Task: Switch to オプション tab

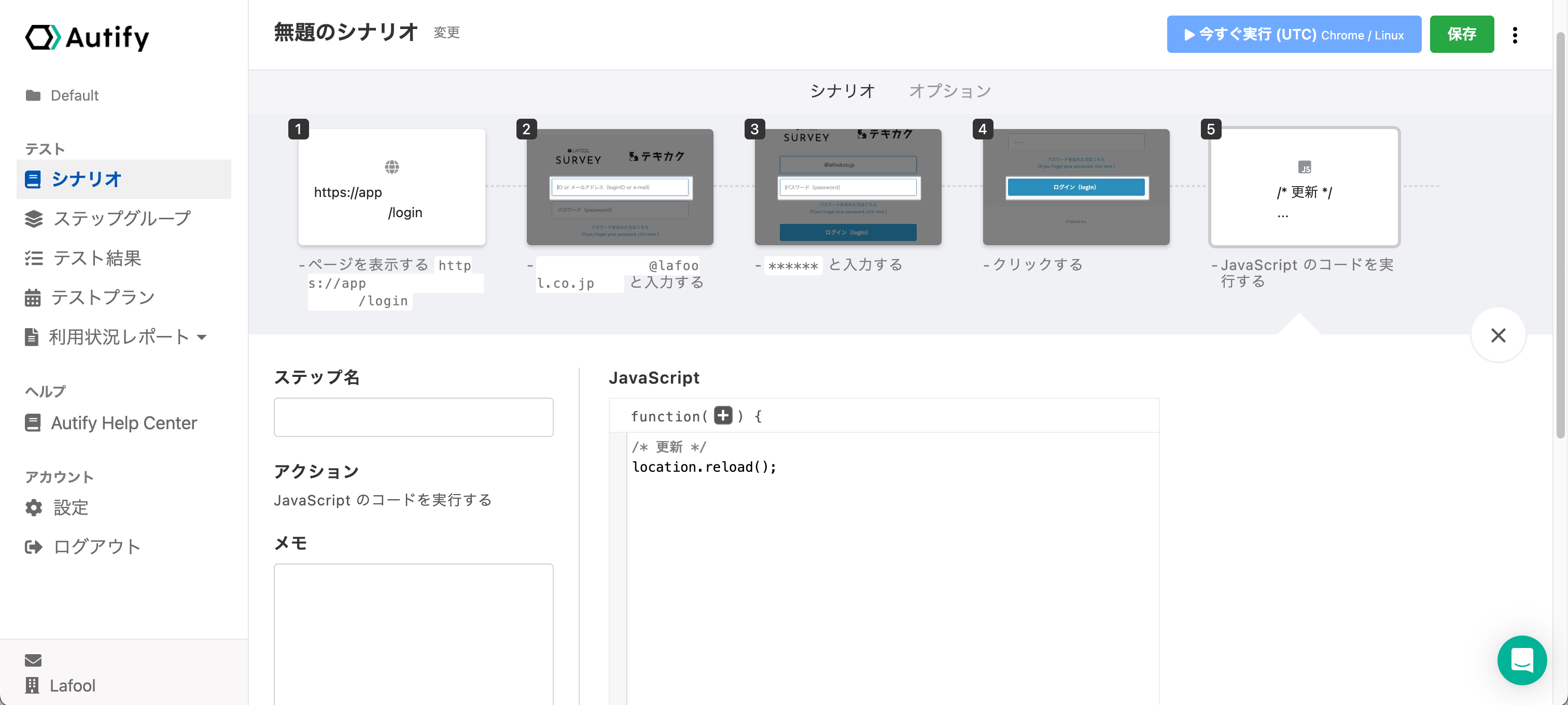Action: (x=949, y=91)
